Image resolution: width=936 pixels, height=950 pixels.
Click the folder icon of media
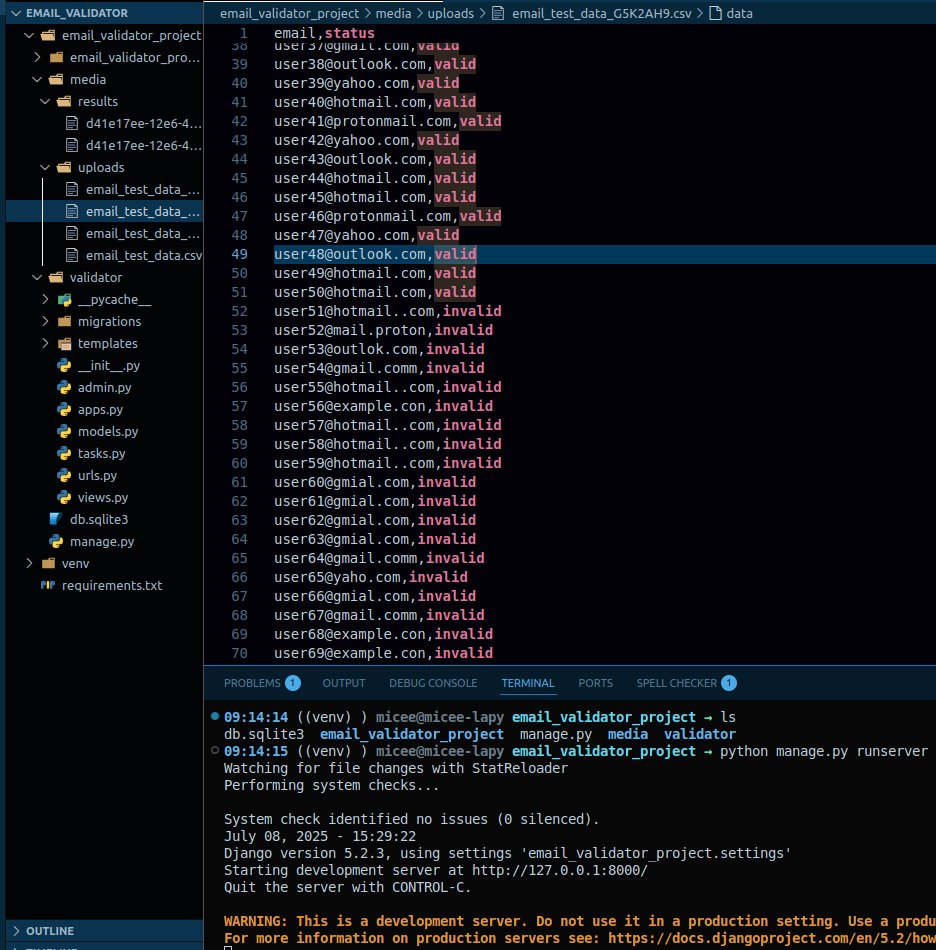(x=56, y=79)
